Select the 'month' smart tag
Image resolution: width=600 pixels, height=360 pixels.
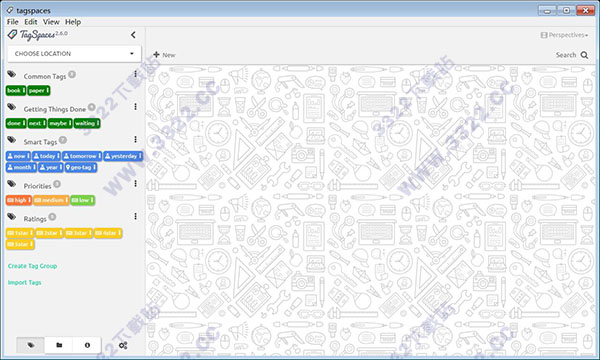point(21,167)
